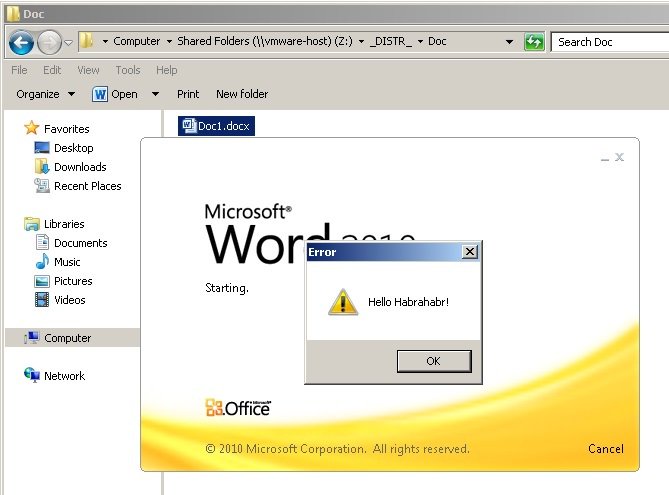Open the Tools menu
The width and height of the screenshot is (669, 495).
[128, 70]
